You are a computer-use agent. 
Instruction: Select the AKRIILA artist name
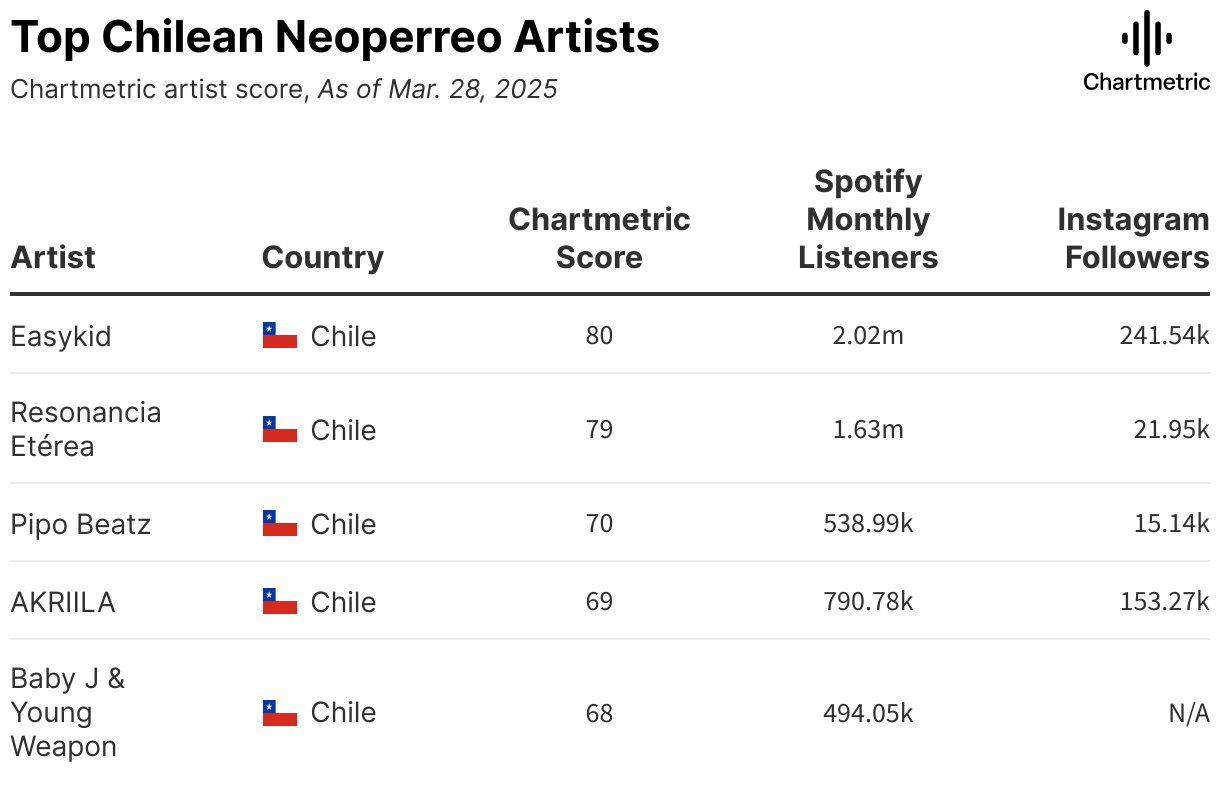coord(63,602)
